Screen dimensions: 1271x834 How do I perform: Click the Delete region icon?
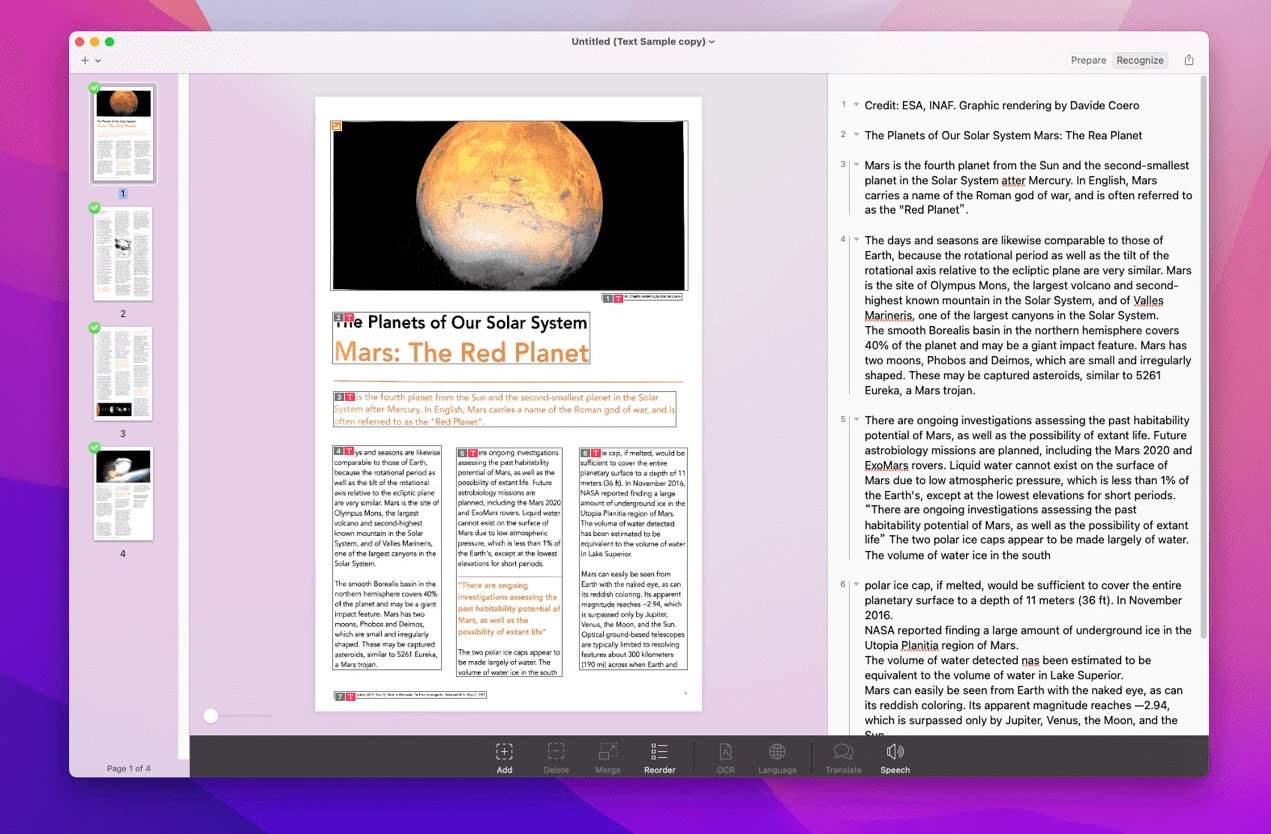(556, 752)
